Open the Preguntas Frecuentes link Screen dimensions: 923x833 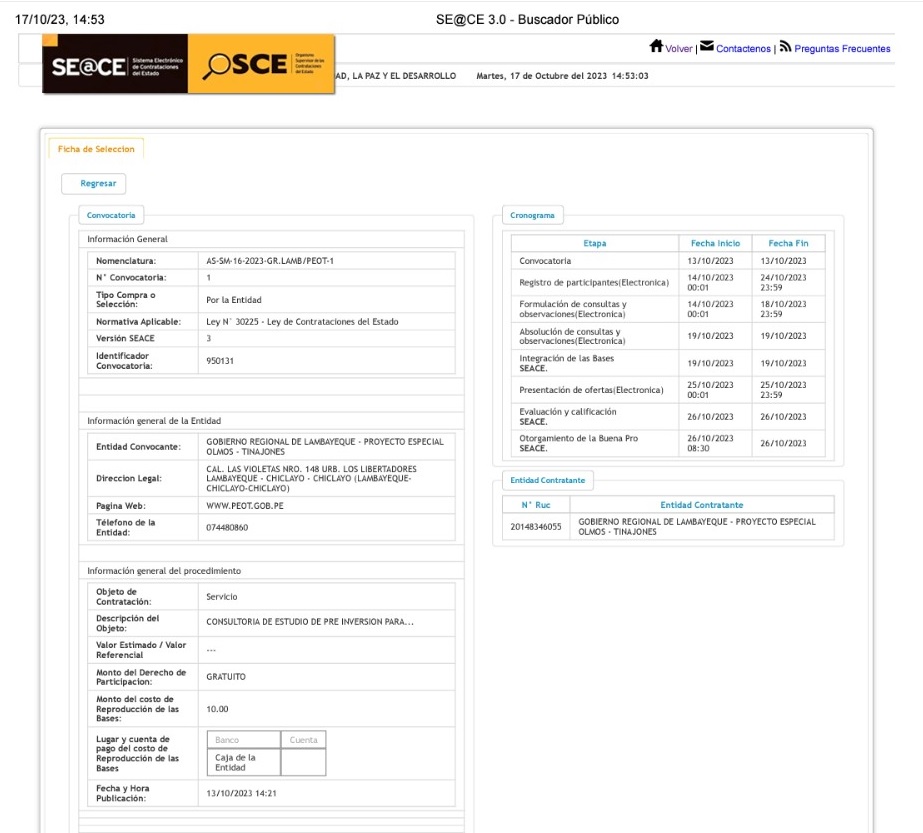click(x=842, y=49)
